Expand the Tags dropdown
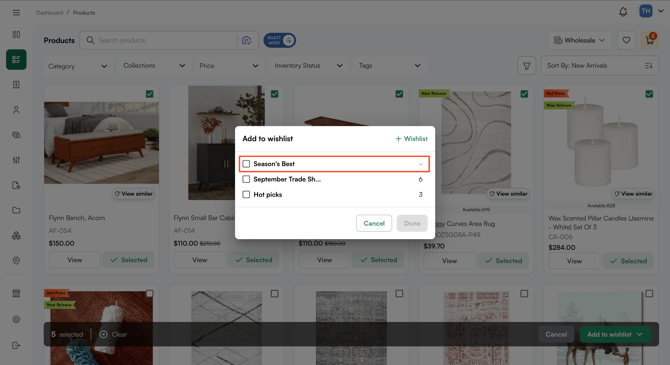Viewport: 670px width, 365px height. click(x=390, y=66)
